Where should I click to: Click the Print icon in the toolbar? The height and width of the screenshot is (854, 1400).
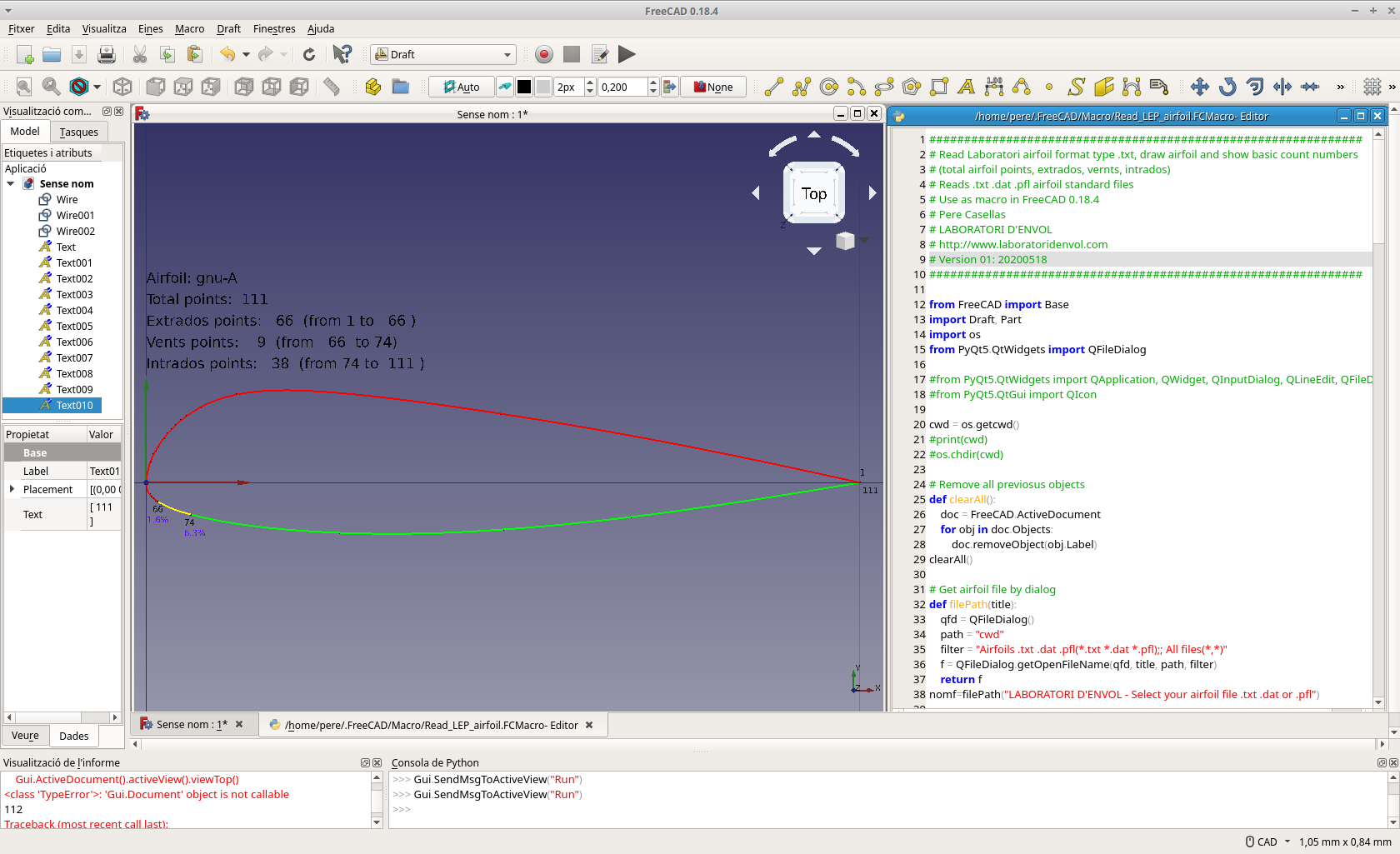[x=107, y=55]
